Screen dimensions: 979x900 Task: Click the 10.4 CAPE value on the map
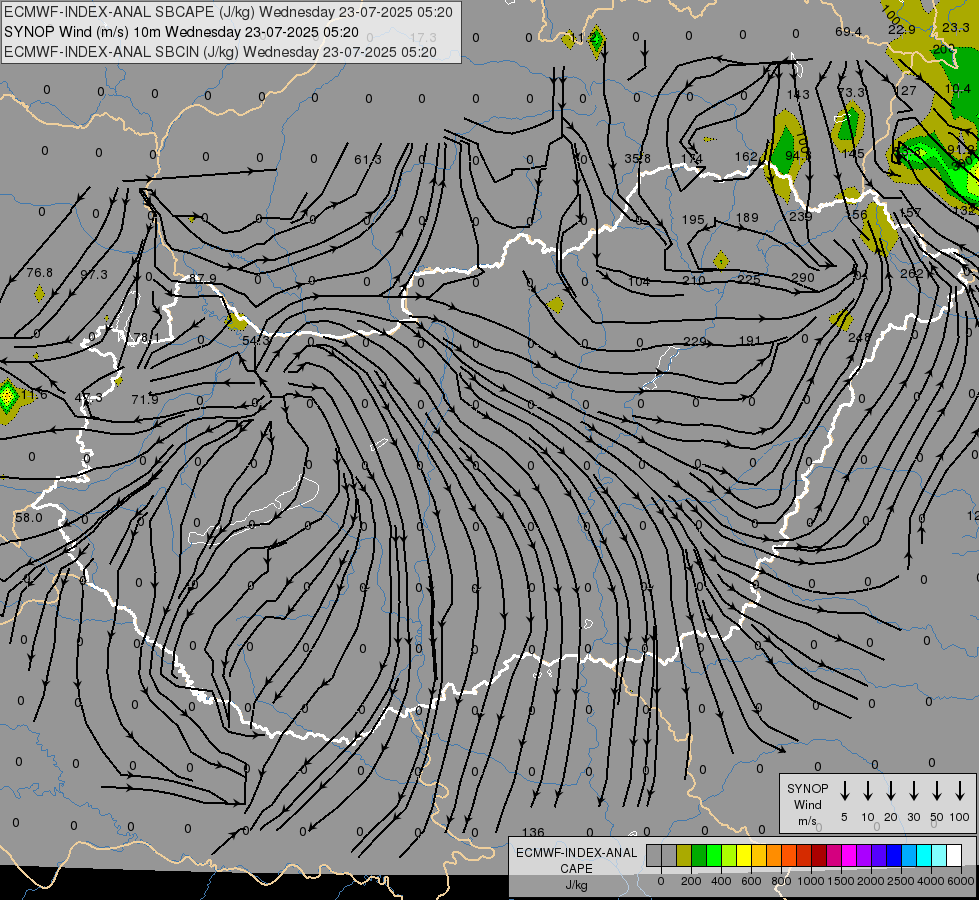[x=958, y=89]
